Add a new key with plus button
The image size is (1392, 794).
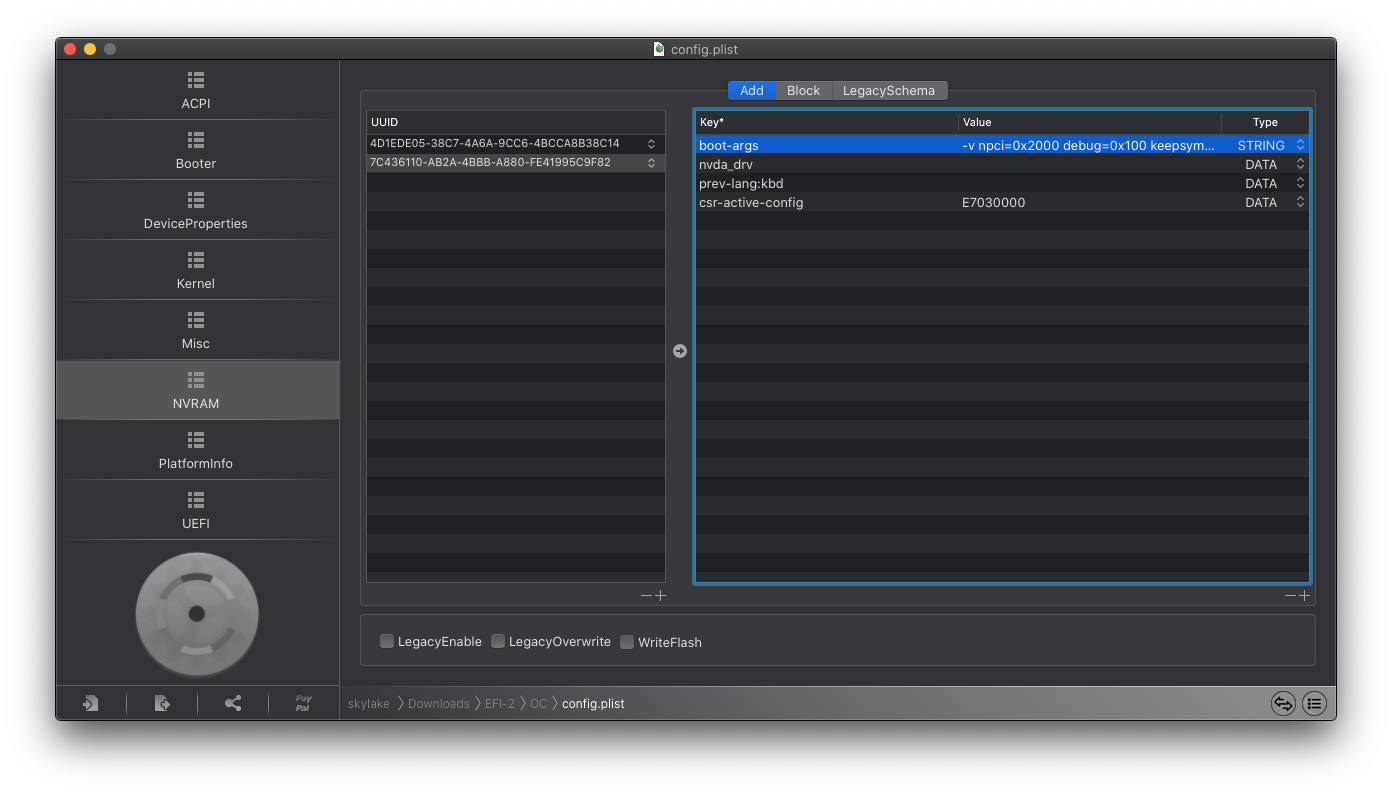pyautogui.click(x=1304, y=596)
